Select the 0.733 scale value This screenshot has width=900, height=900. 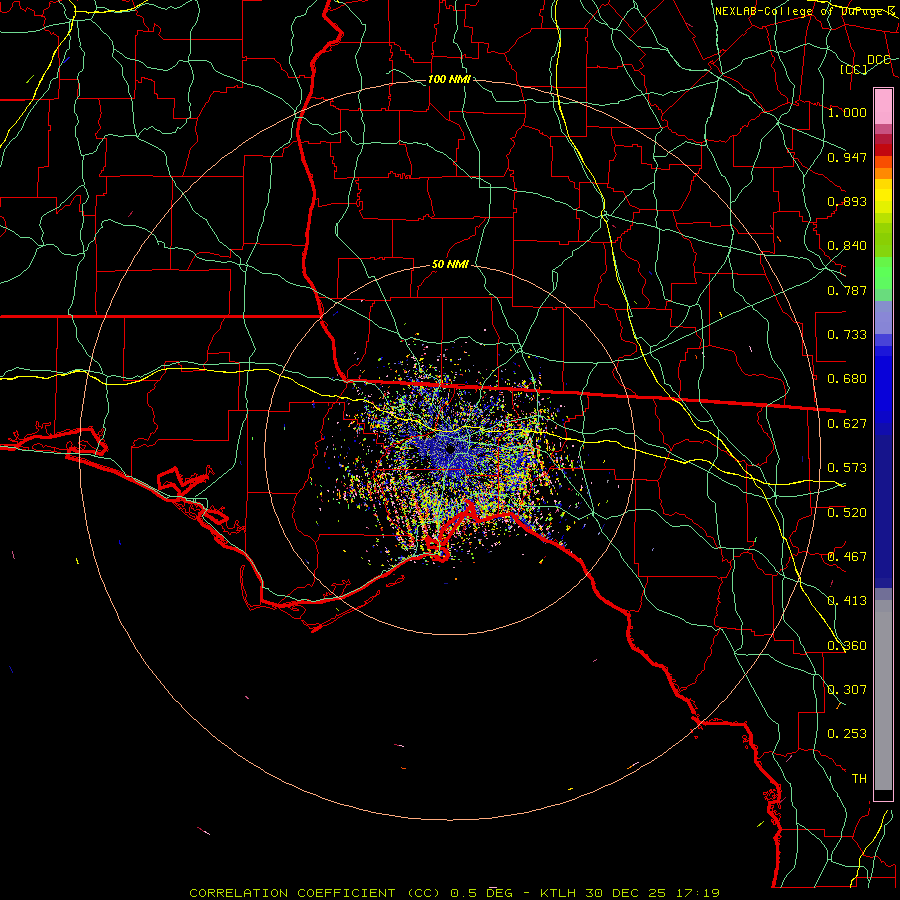(x=847, y=335)
